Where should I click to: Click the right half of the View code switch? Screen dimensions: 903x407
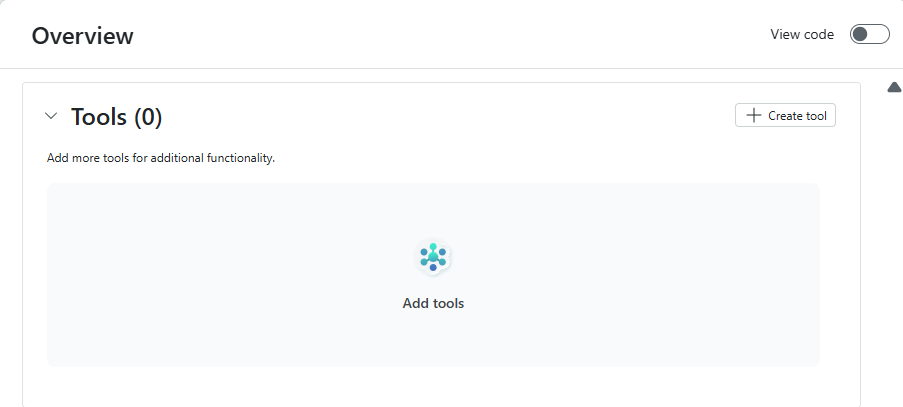tap(879, 34)
